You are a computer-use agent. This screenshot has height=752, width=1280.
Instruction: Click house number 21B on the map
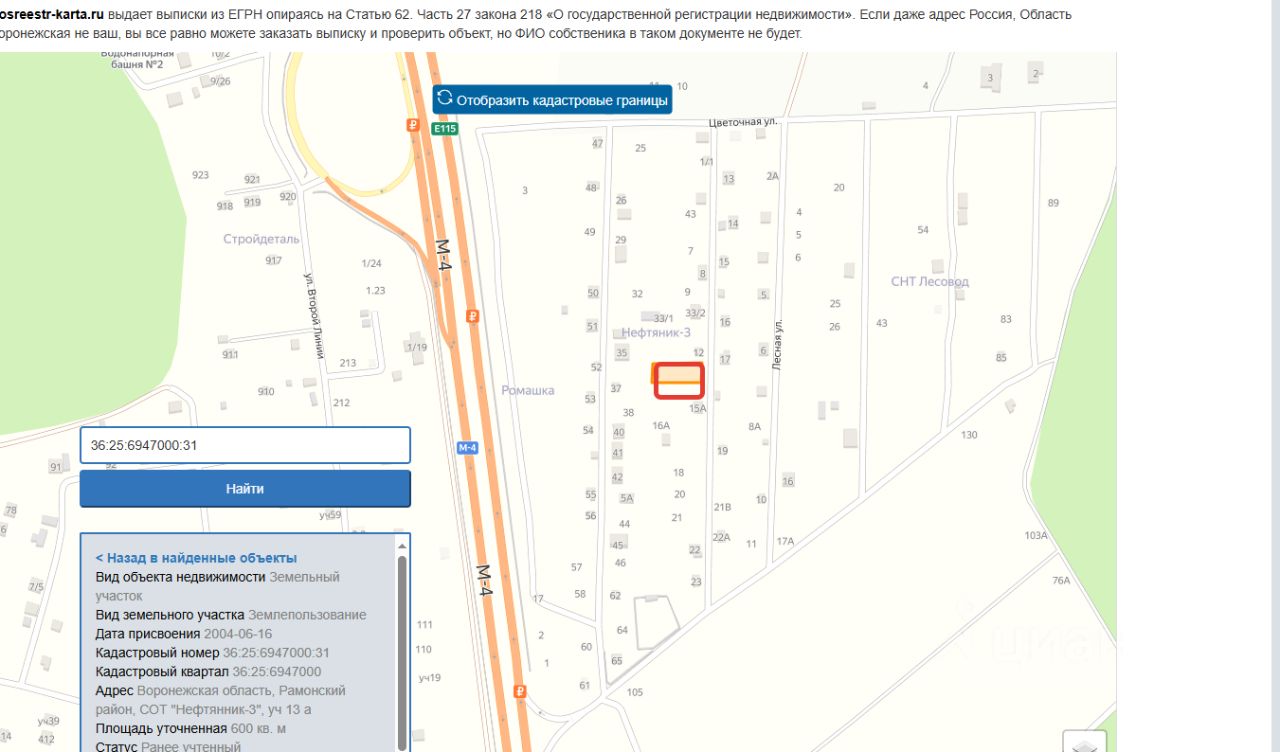pyautogui.click(x=722, y=507)
